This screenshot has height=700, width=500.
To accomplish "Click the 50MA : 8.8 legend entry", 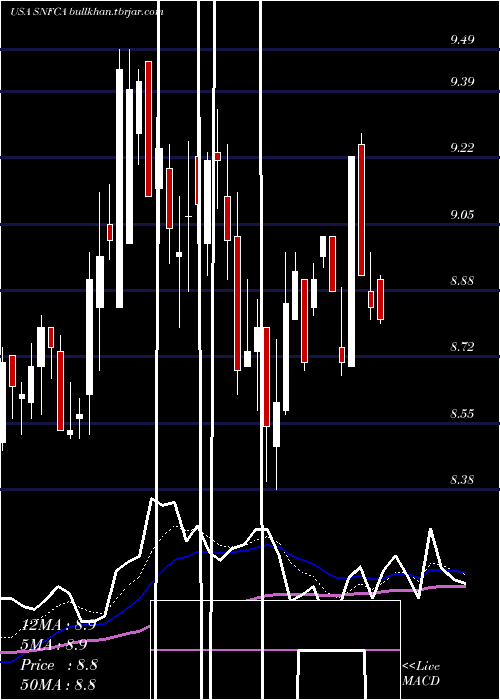I will [x=58, y=684].
